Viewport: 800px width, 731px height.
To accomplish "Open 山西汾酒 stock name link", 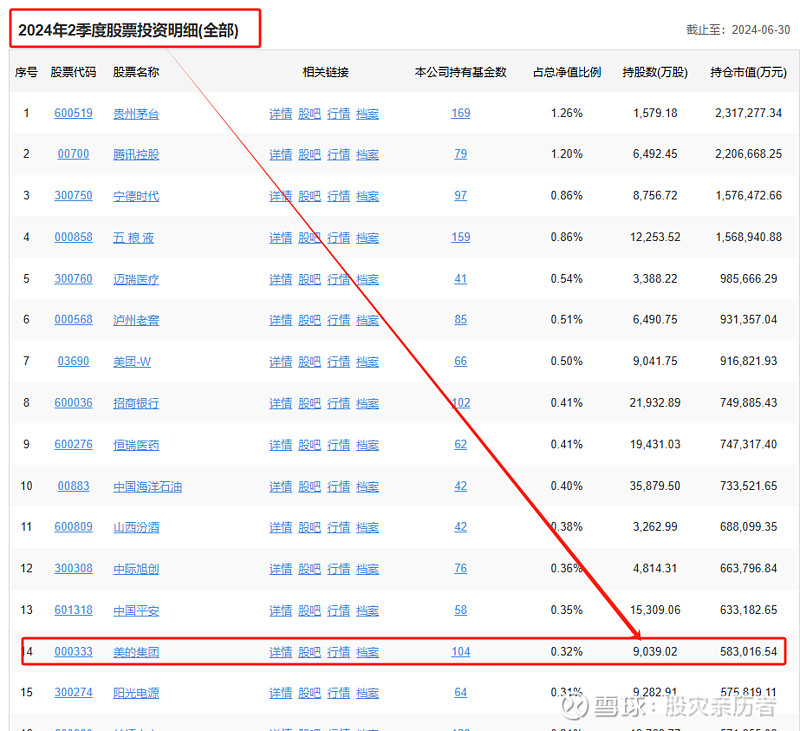I will (136, 527).
